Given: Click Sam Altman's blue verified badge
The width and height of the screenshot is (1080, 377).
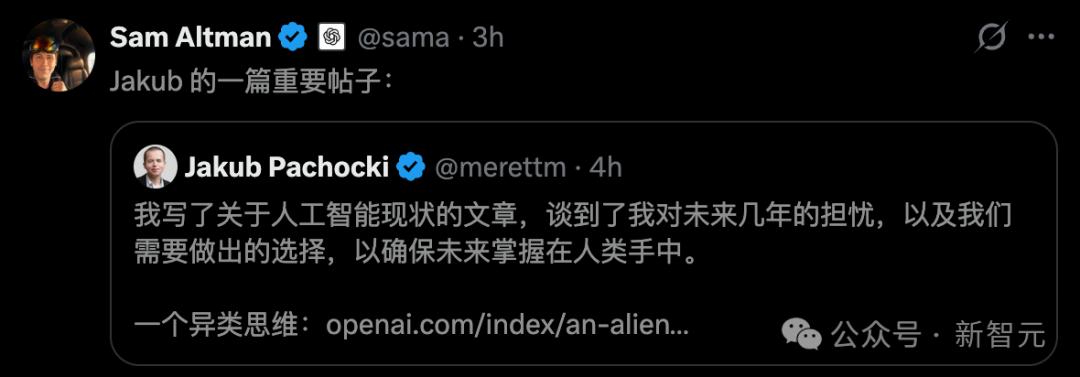Looking at the screenshot, I should (x=293, y=37).
